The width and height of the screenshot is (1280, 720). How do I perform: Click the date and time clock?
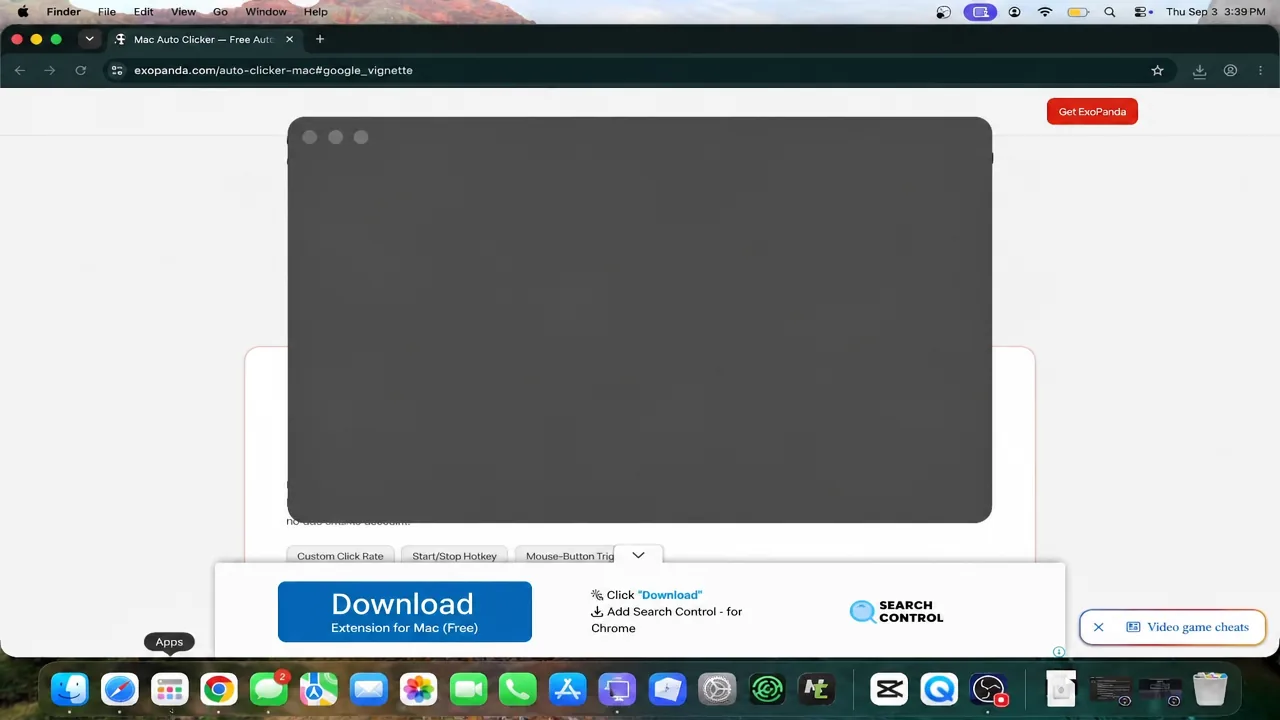point(1215,12)
